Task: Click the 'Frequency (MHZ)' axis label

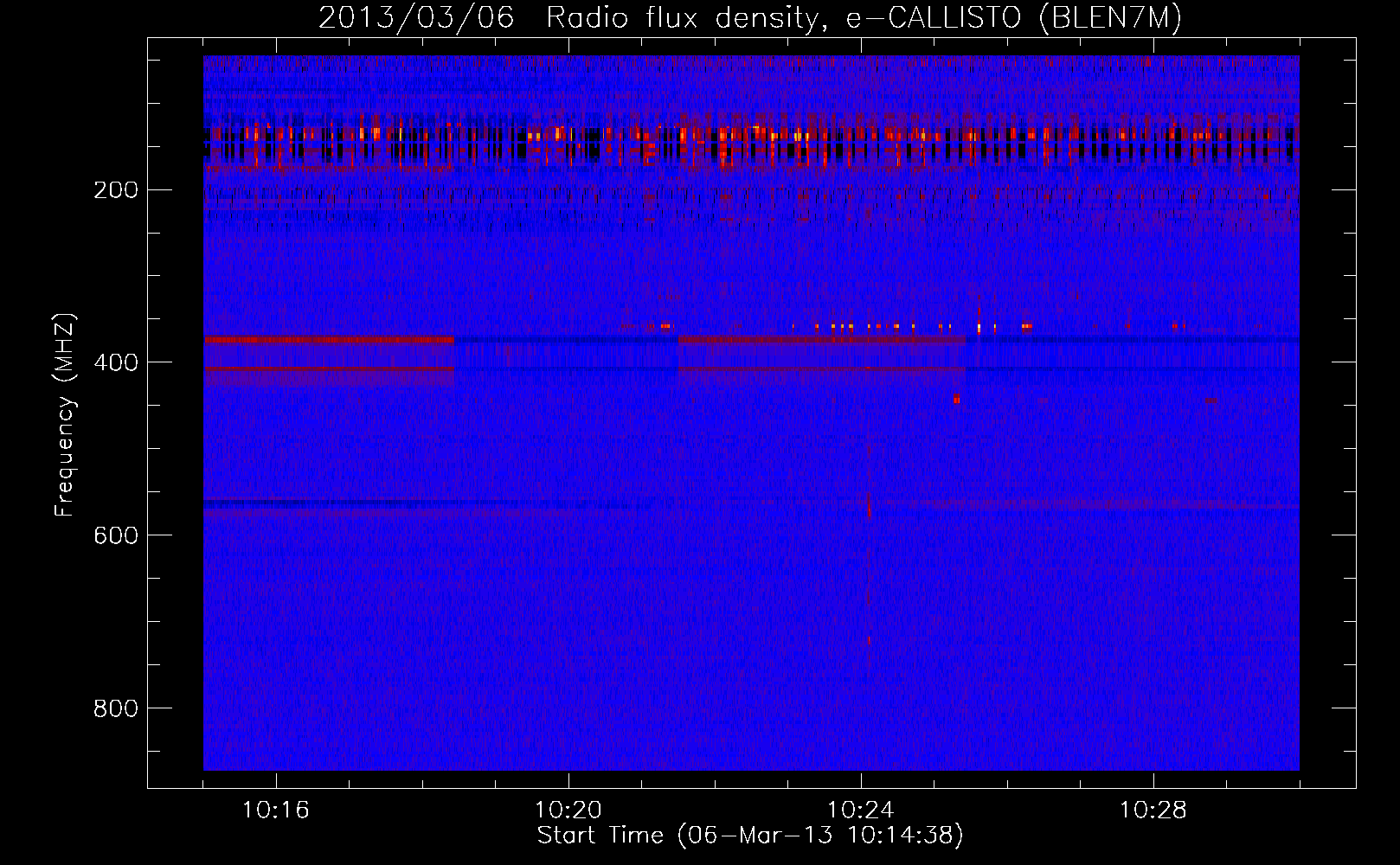Action: (x=65, y=414)
